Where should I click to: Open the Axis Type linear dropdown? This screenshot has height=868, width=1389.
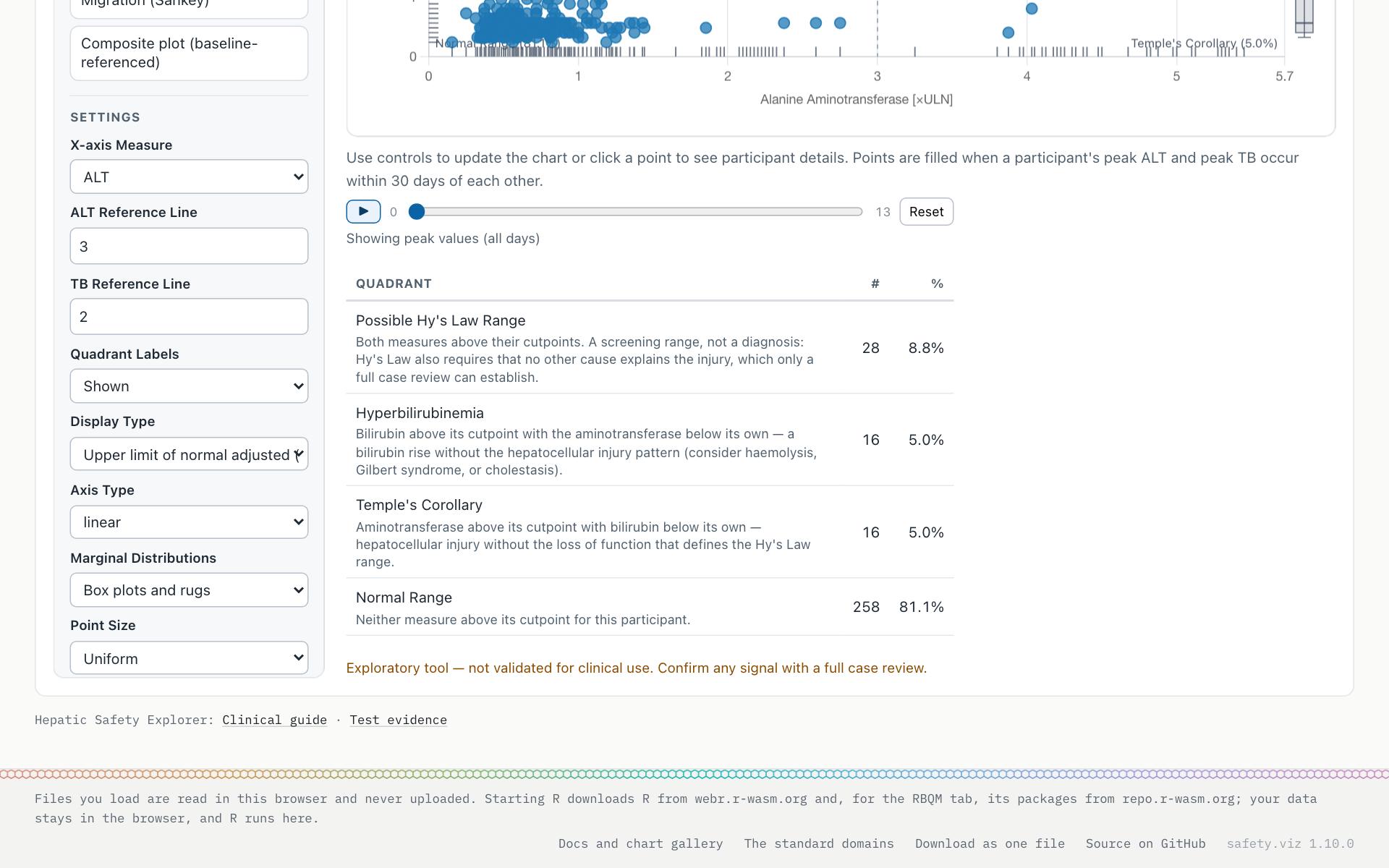[189, 522]
